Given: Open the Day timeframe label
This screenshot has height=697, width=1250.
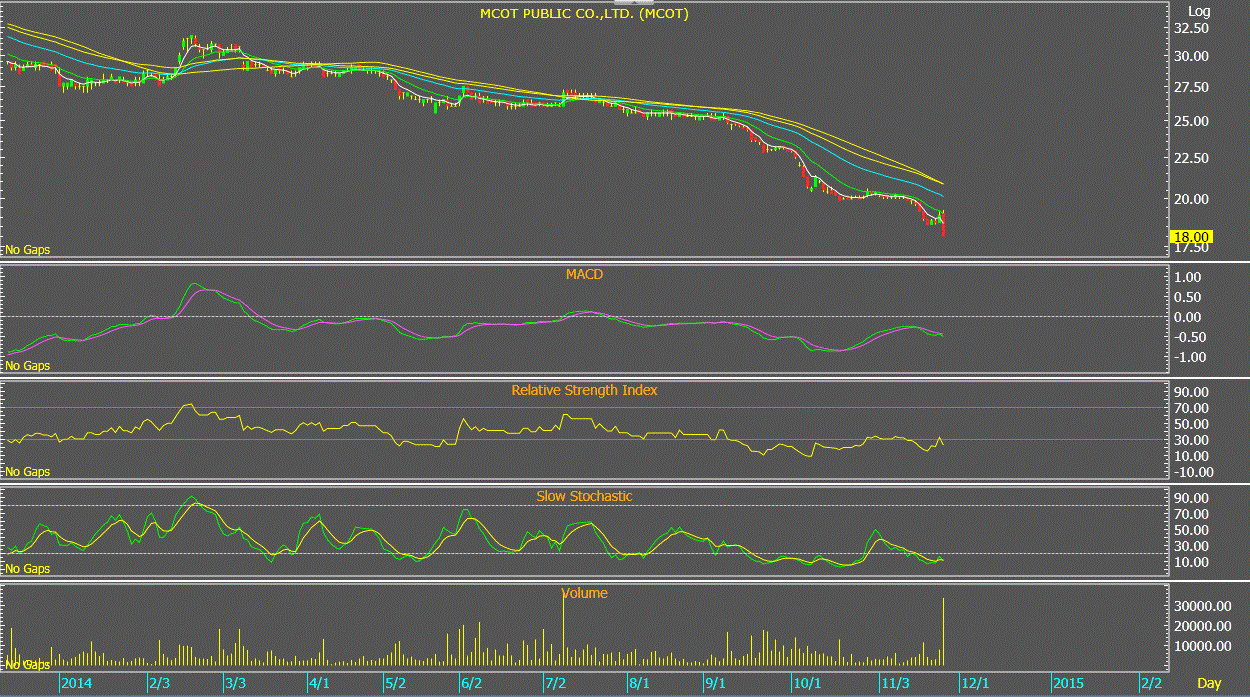Looking at the screenshot, I should (1209, 683).
